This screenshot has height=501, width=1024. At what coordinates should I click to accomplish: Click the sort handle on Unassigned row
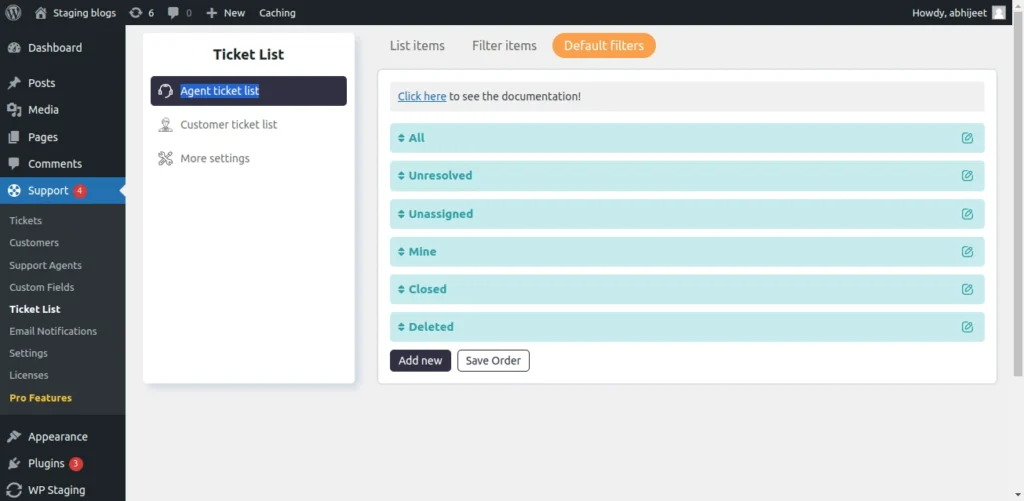coord(401,214)
